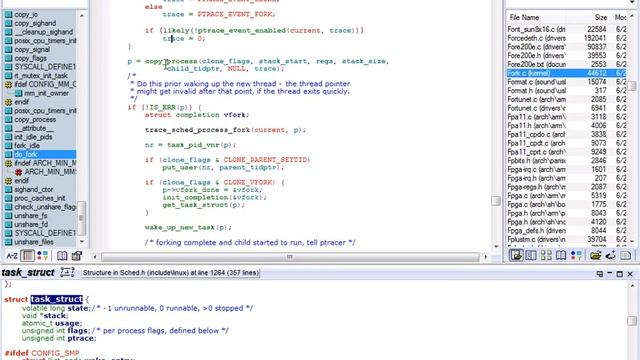Select rt_mutex_init_task symbol
This screenshot has height=360, width=640.
coord(40,76)
